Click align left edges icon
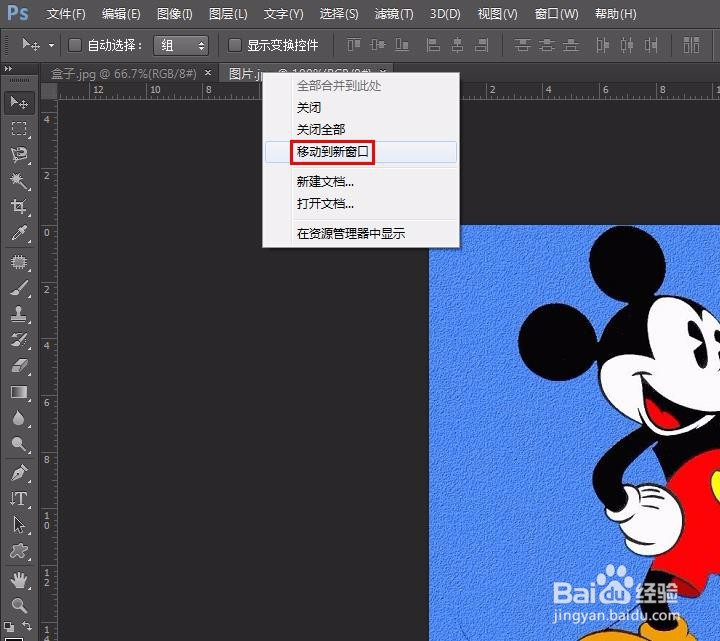The image size is (720, 641). coord(433,45)
